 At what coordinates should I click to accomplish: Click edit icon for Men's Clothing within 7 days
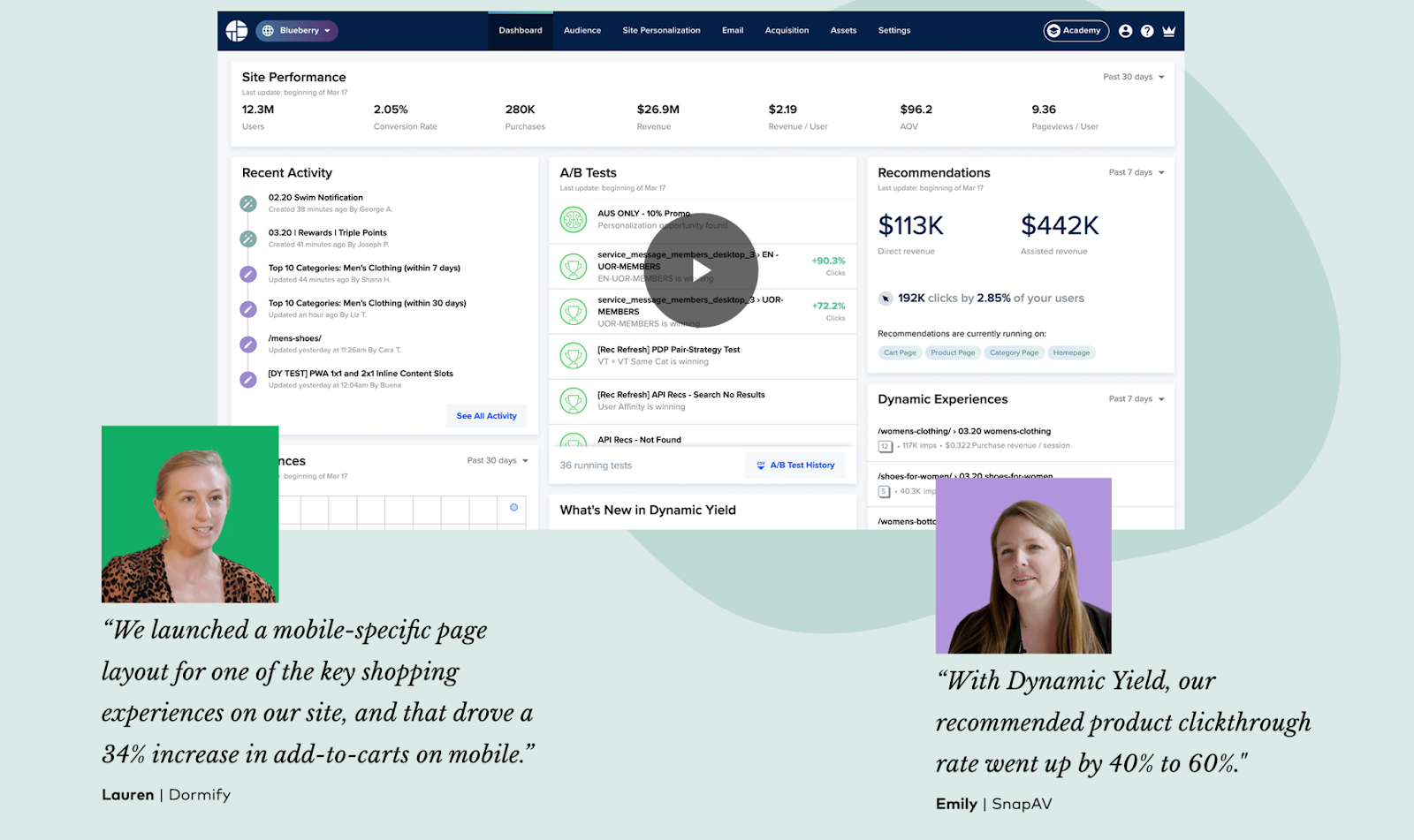point(248,275)
